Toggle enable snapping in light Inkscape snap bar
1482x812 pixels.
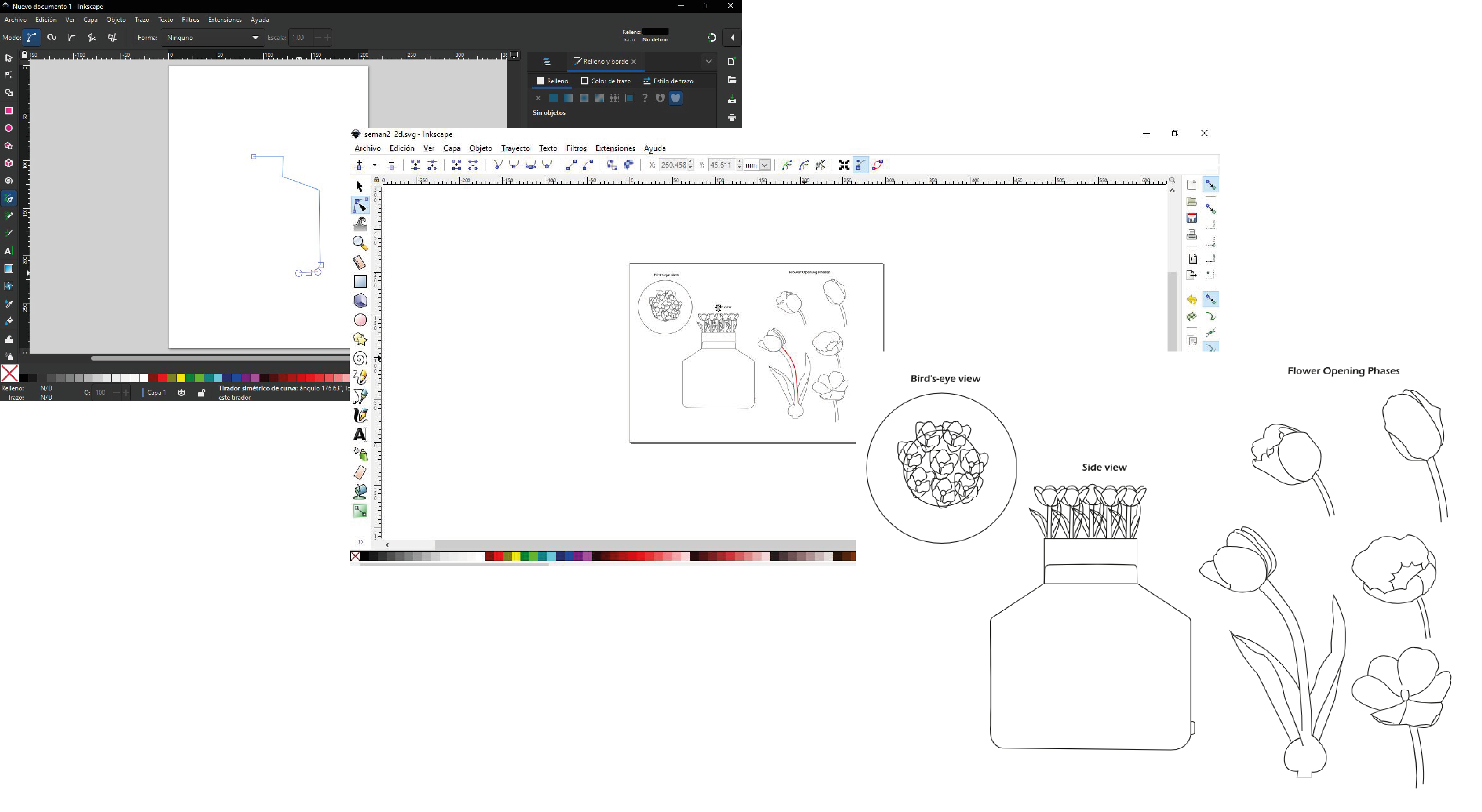click(1210, 185)
